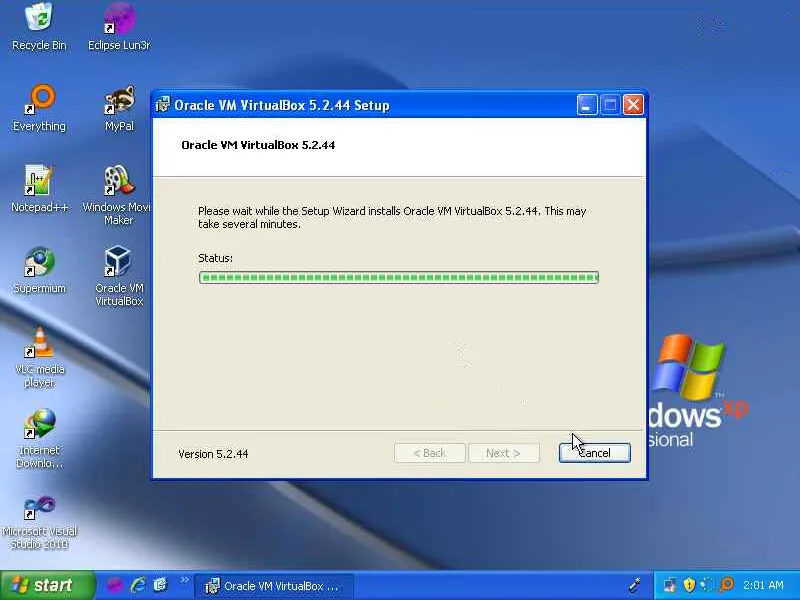Launch Internet Explorer from quick launch
The image size is (800, 600).
pos(138,585)
